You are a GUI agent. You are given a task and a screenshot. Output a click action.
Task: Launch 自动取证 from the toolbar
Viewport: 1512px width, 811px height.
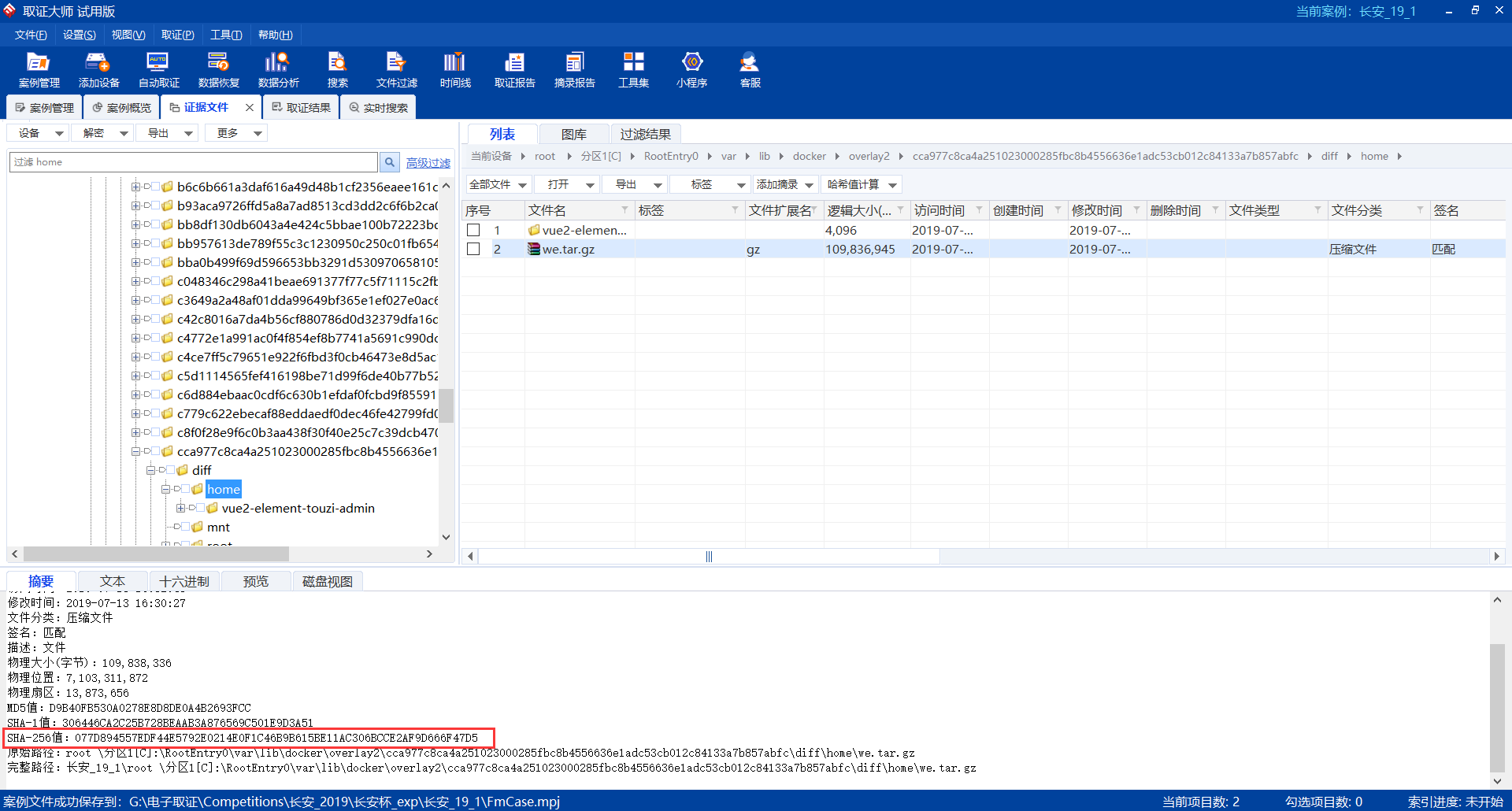pyautogui.click(x=158, y=69)
